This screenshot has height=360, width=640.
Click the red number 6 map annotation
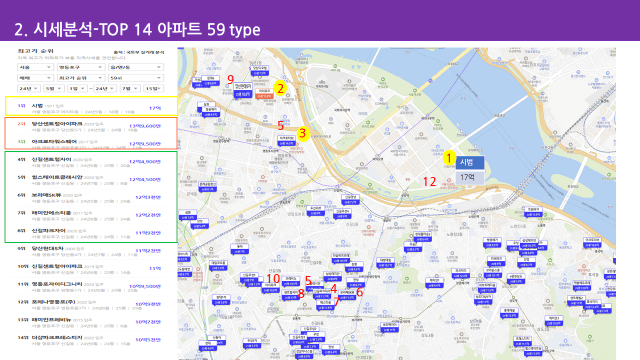pos(360,292)
